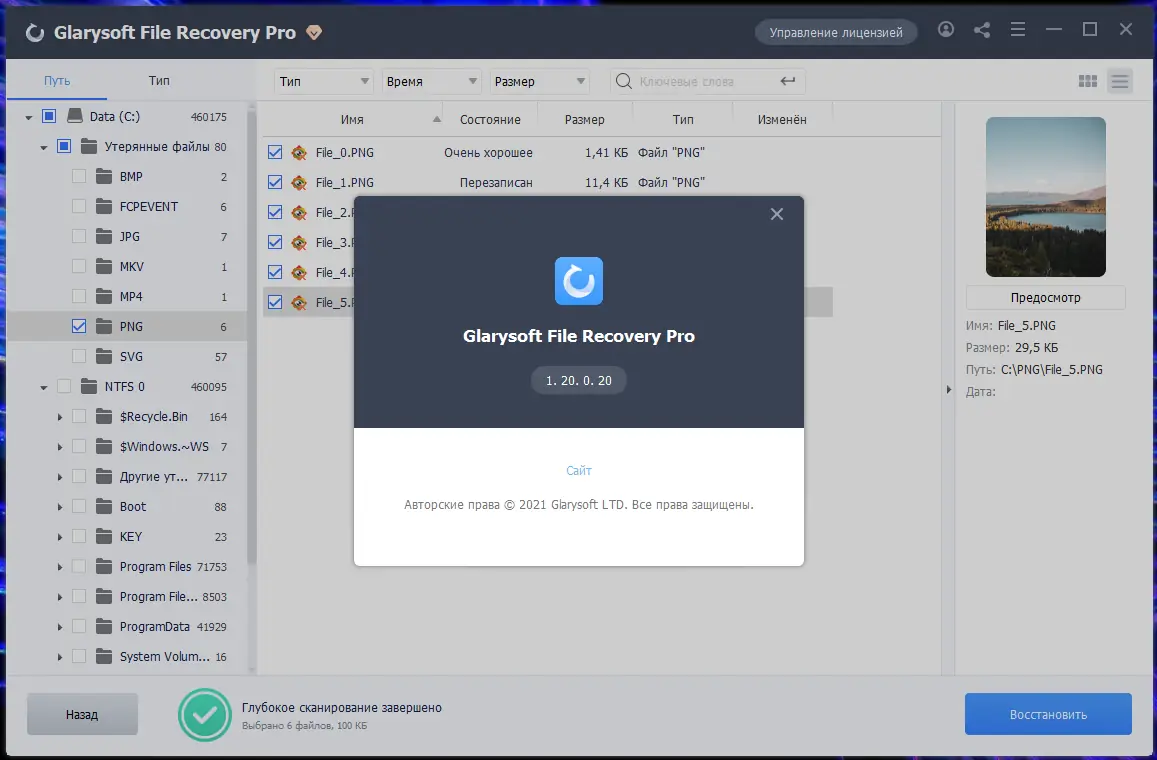The height and width of the screenshot is (760, 1157).
Task: Click the landscape preview thumbnail
Action: point(1046,197)
